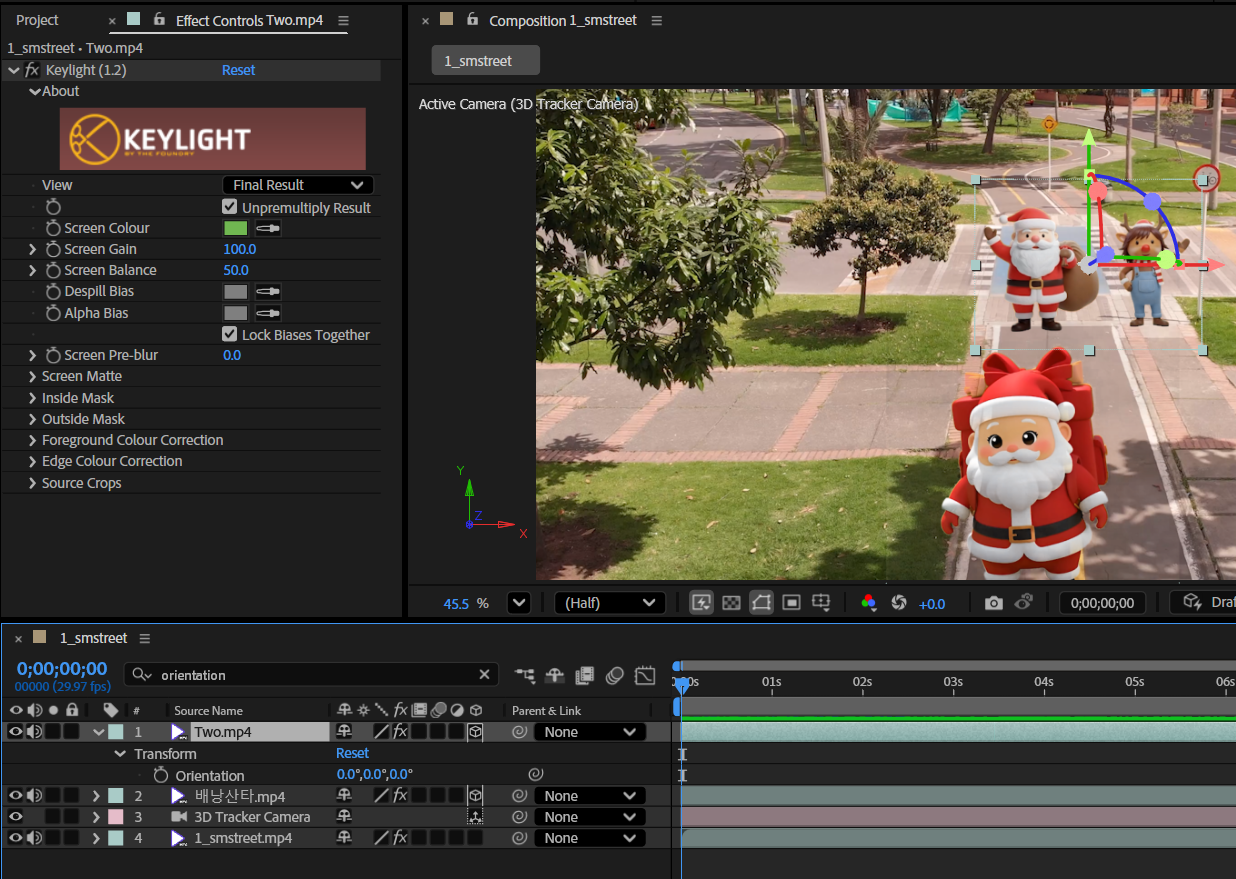Select the 1_smstreet viewer tab
This screenshot has width=1236, height=879.
click(485, 61)
